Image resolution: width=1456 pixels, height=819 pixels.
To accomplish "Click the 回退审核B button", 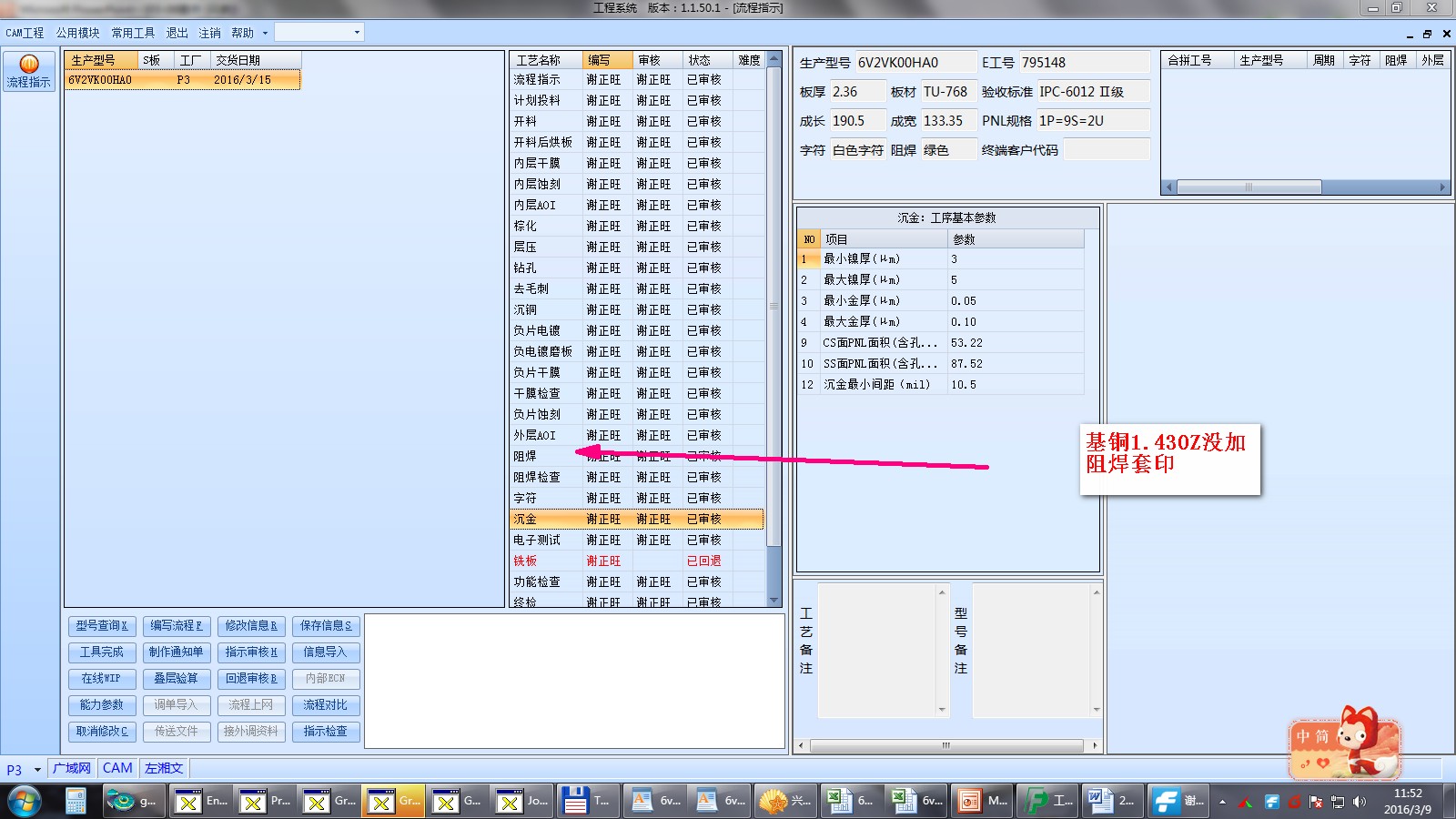I will [x=251, y=679].
